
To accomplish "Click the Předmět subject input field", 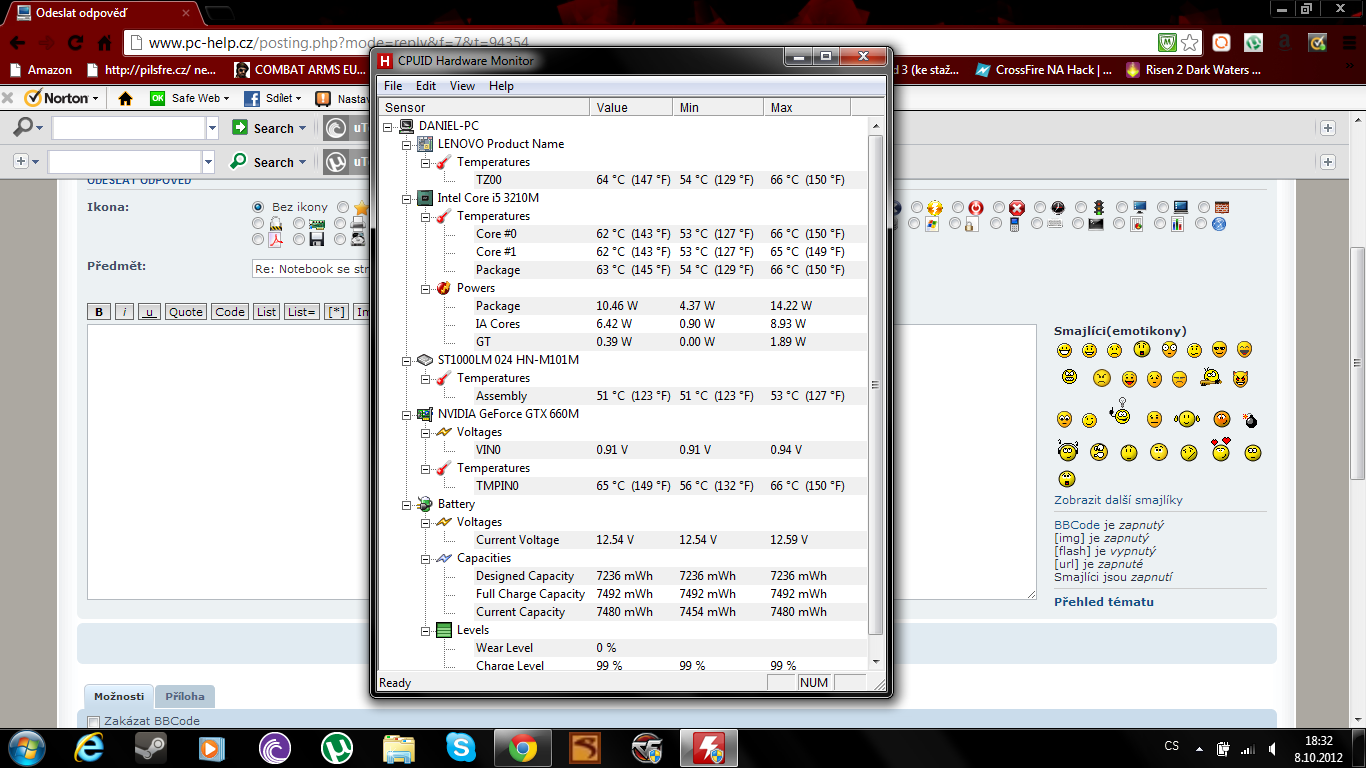I will pos(310,269).
